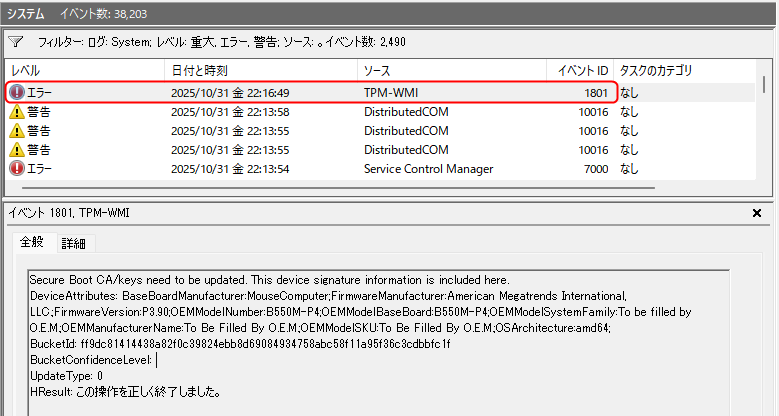The height and width of the screenshot is (416, 779).
Task: Click the ソース column header
Action: click(450, 71)
